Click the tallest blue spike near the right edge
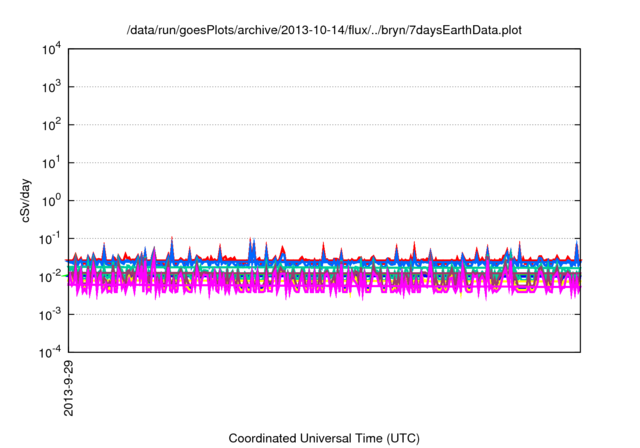The height and width of the screenshot is (448, 640). (x=576, y=246)
